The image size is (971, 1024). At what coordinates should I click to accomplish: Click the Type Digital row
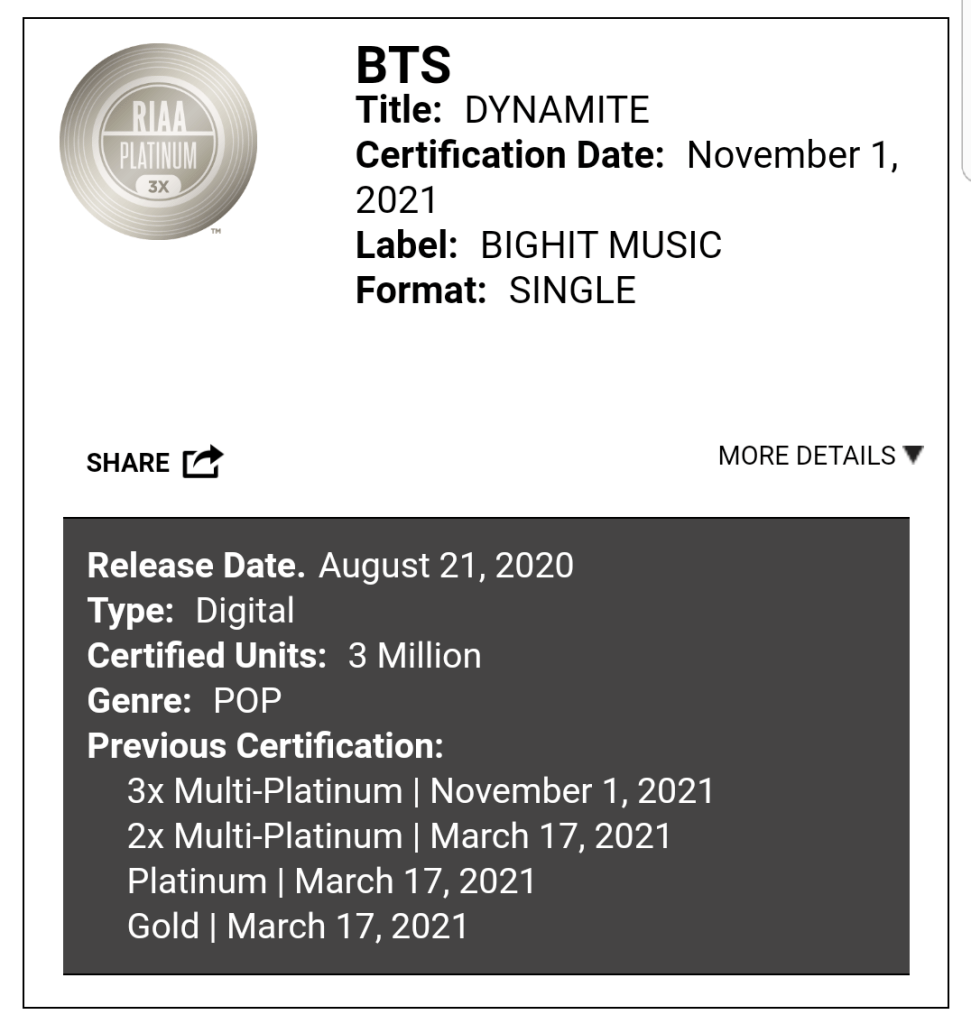coord(191,611)
